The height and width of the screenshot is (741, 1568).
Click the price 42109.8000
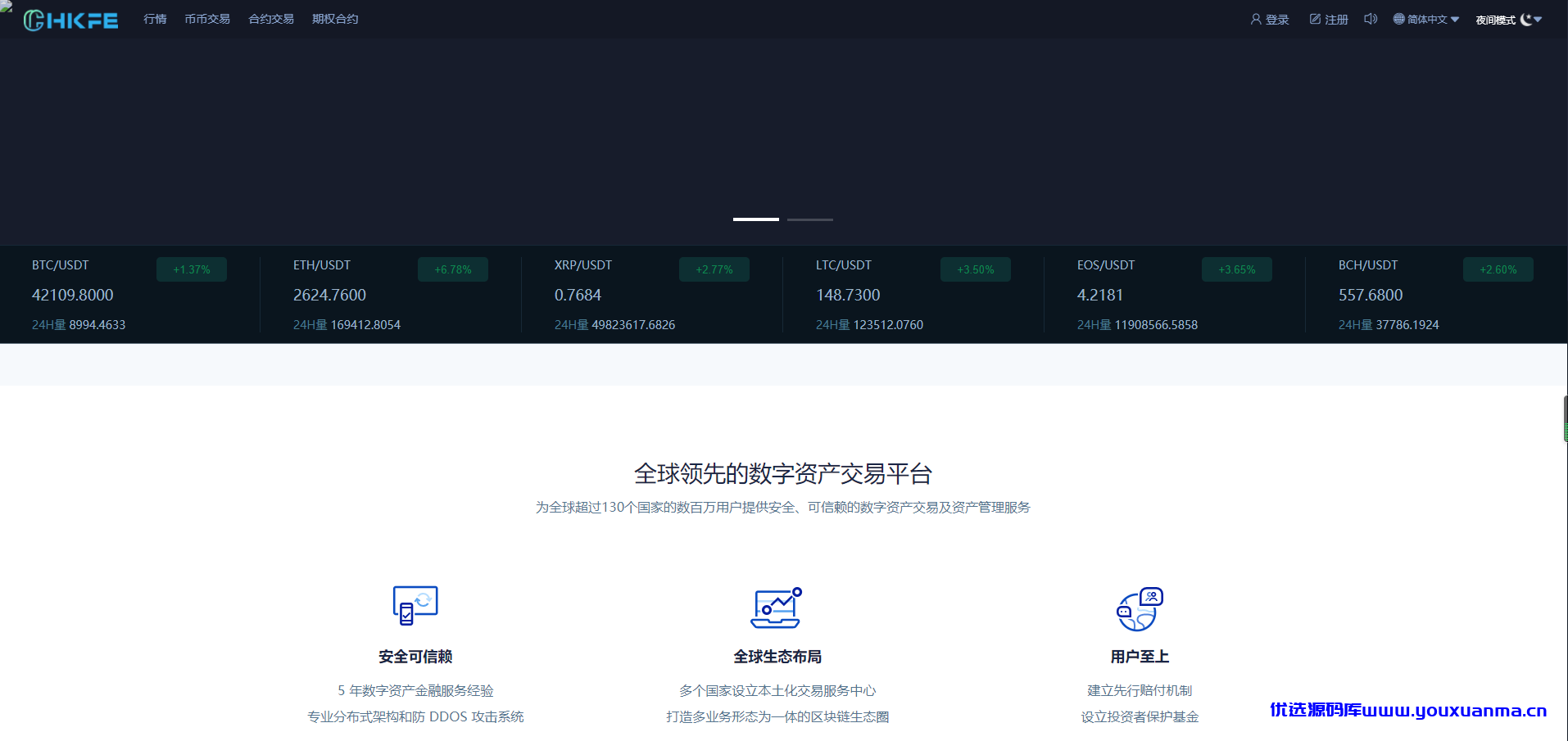pyautogui.click(x=73, y=295)
